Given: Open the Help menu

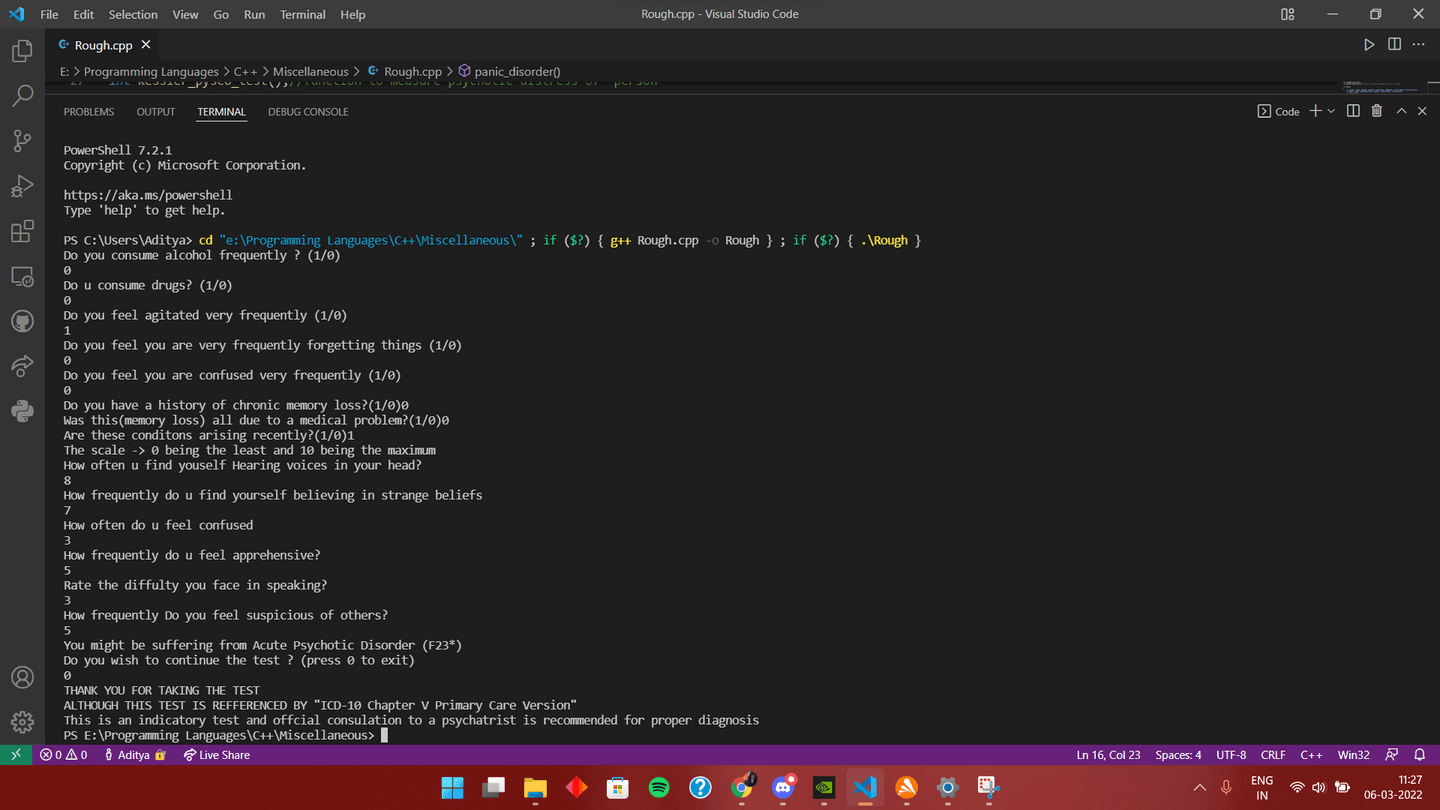Looking at the screenshot, I should [352, 14].
